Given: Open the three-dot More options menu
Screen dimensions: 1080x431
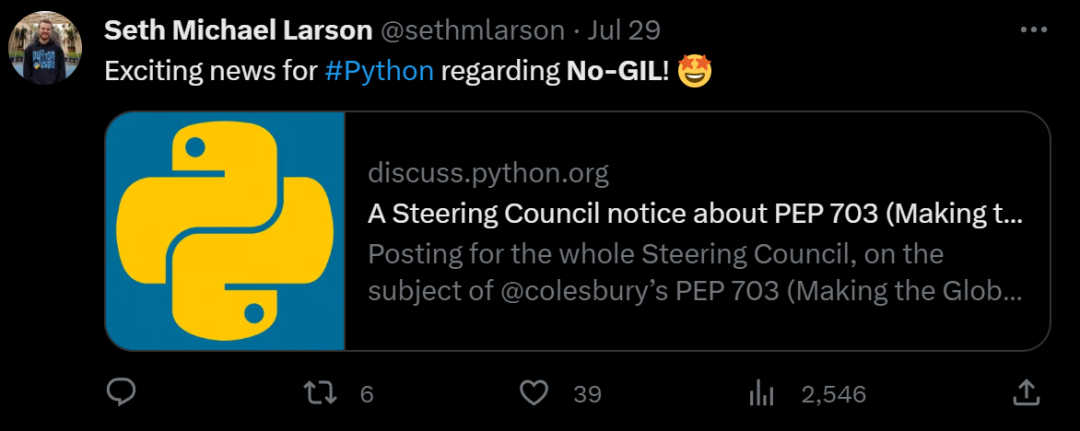Looking at the screenshot, I should pyautogui.click(x=1033, y=30).
